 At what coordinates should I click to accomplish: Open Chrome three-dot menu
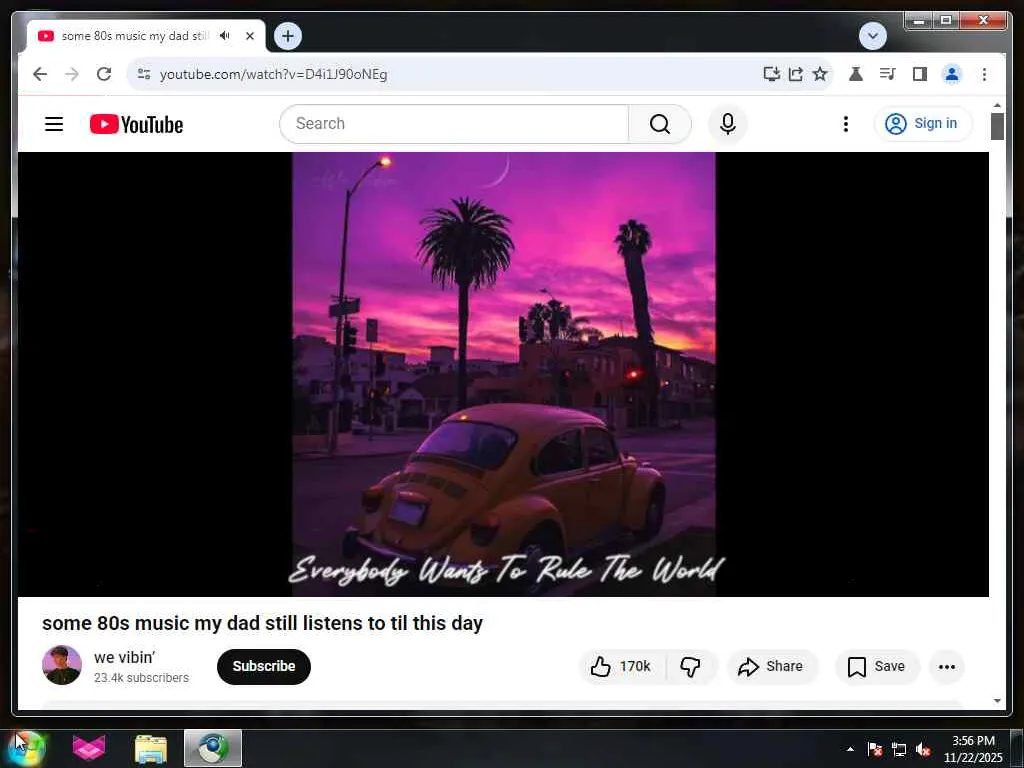984,74
